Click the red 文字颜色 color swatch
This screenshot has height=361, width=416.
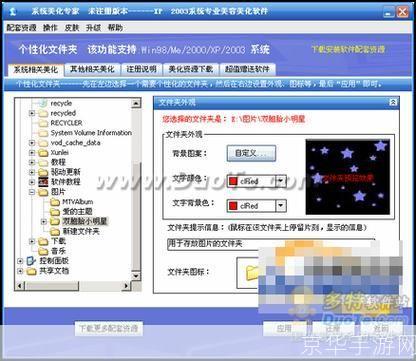pos(233,181)
